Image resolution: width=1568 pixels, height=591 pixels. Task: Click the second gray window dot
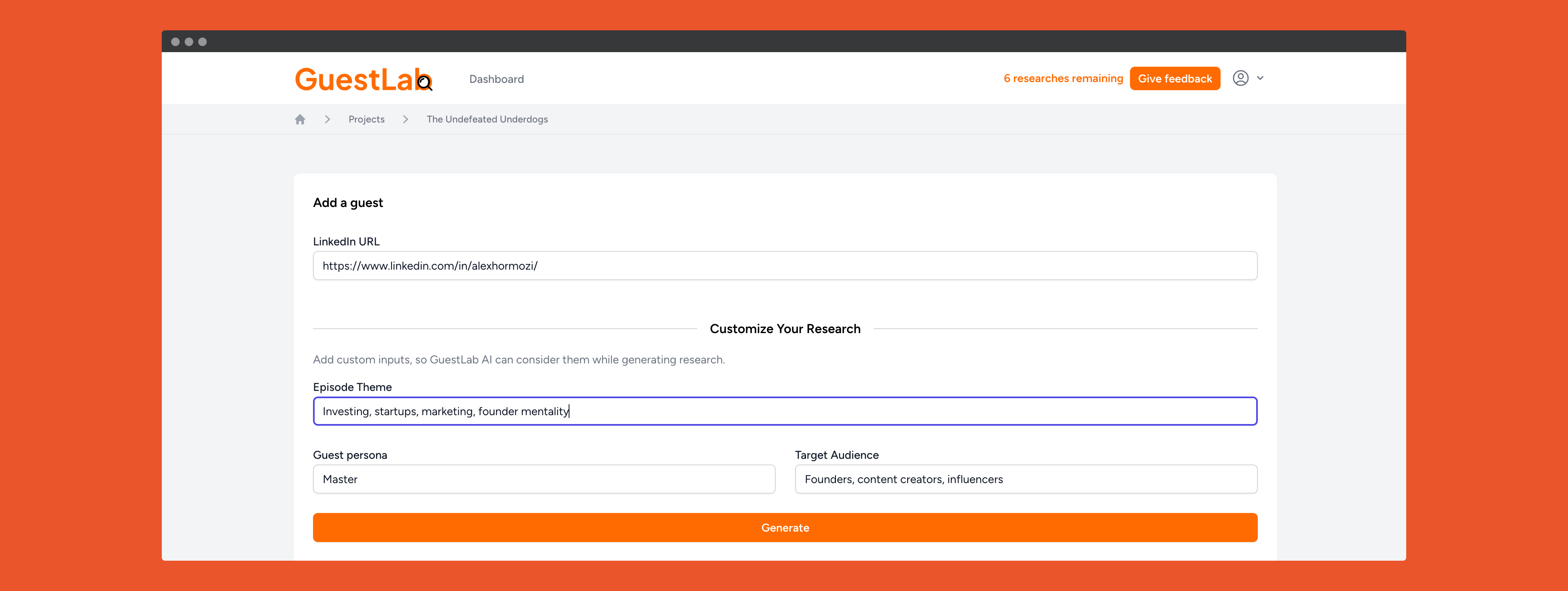pos(189,42)
